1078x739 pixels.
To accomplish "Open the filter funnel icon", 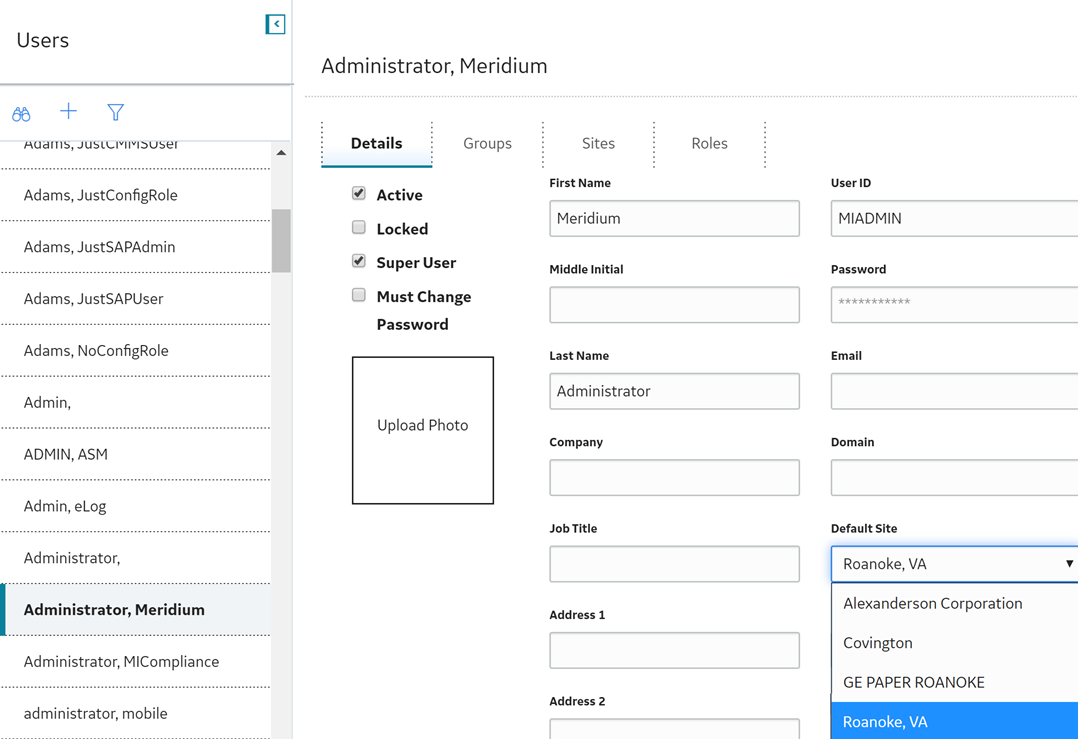I will coord(116,112).
